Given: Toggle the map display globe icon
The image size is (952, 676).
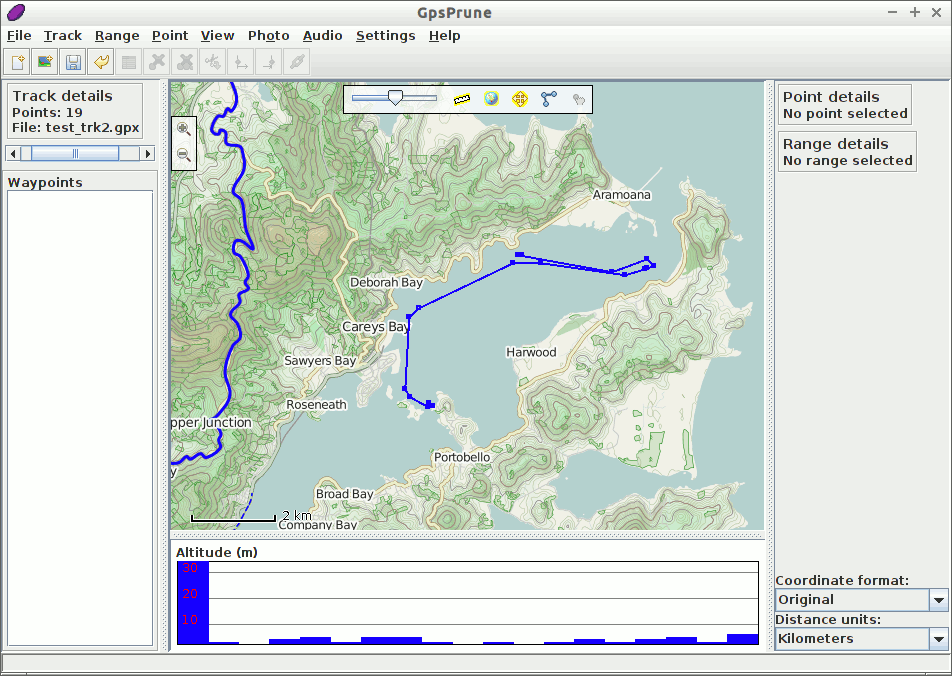Looking at the screenshot, I should coord(491,98).
